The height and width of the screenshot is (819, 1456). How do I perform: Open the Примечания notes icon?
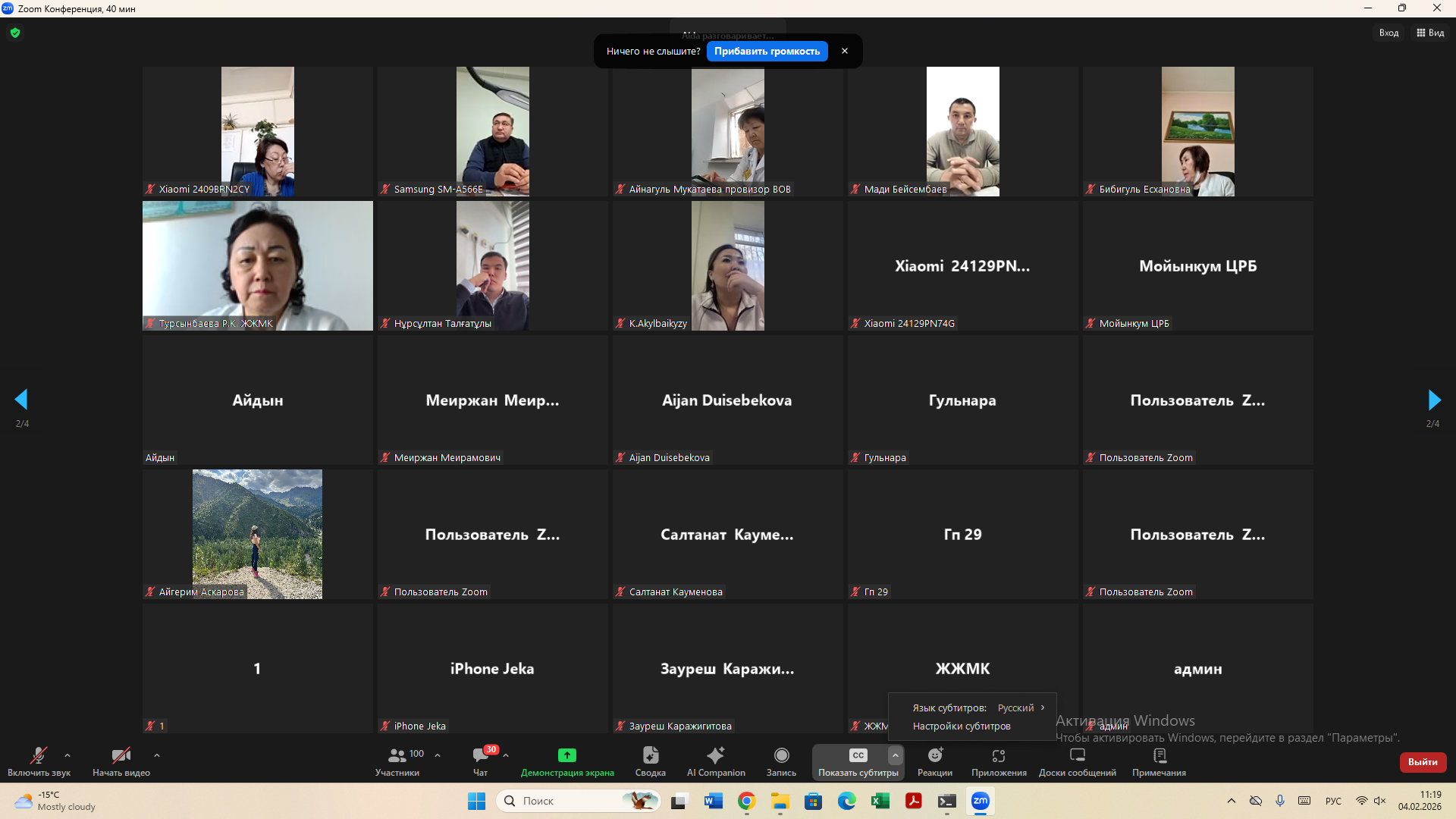point(1159,755)
